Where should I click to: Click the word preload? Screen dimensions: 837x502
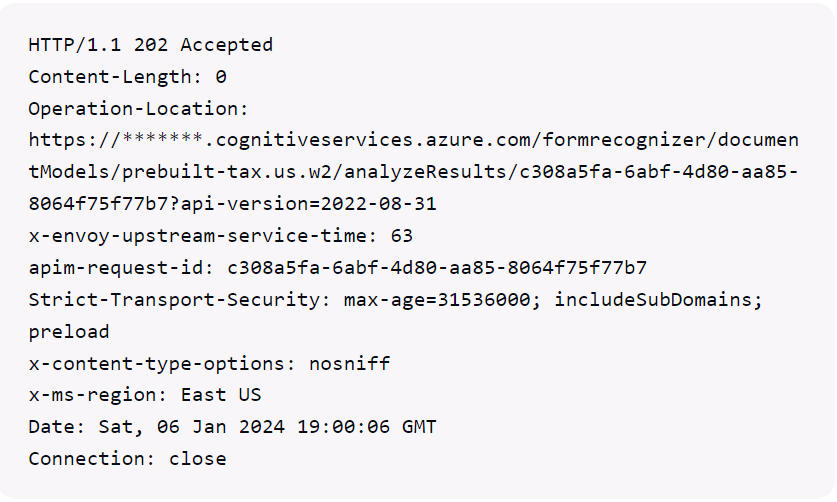coord(69,331)
